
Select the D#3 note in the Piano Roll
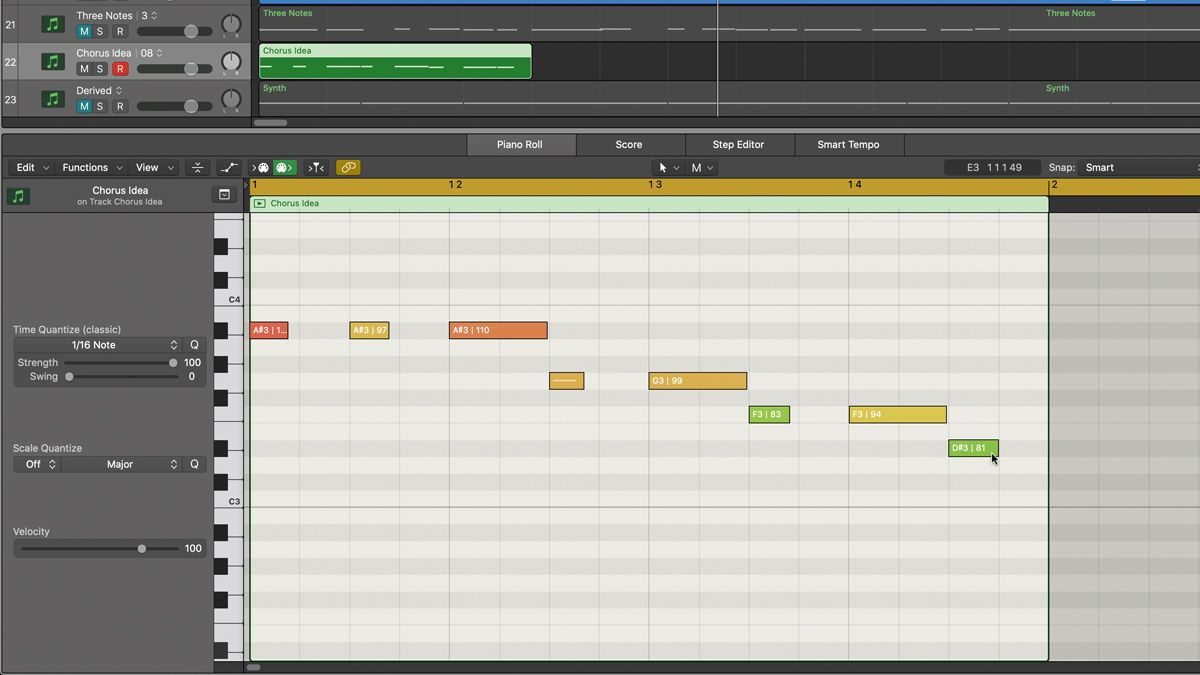pyautogui.click(x=971, y=448)
